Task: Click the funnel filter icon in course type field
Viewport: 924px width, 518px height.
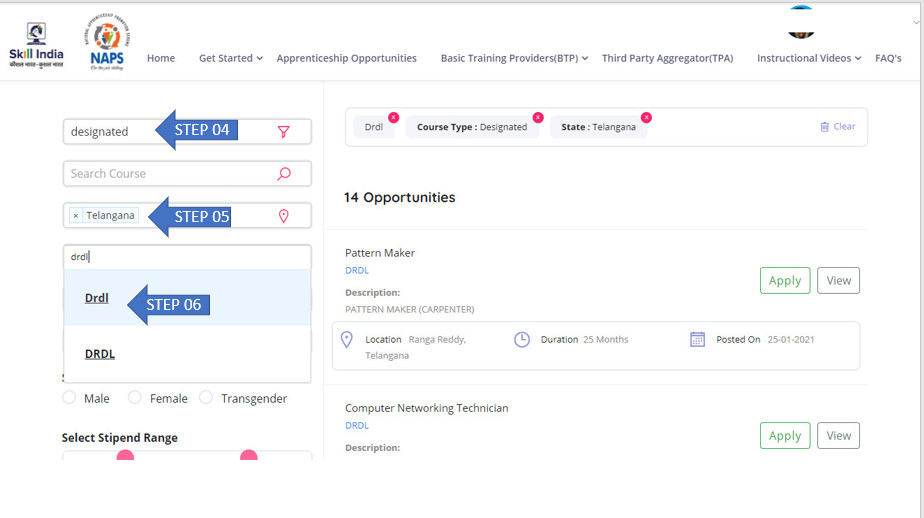Action: click(x=283, y=132)
